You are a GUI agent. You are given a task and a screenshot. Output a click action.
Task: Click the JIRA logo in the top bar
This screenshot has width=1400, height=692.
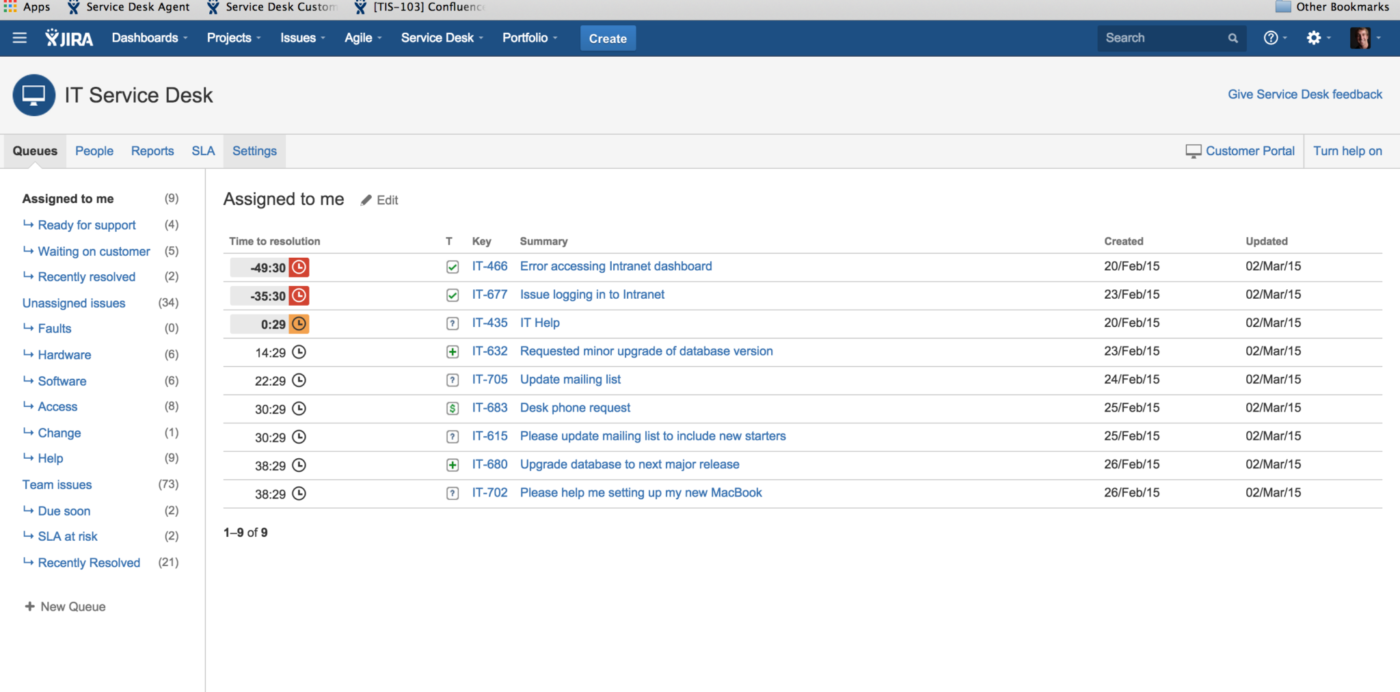pyautogui.click(x=68, y=37)
